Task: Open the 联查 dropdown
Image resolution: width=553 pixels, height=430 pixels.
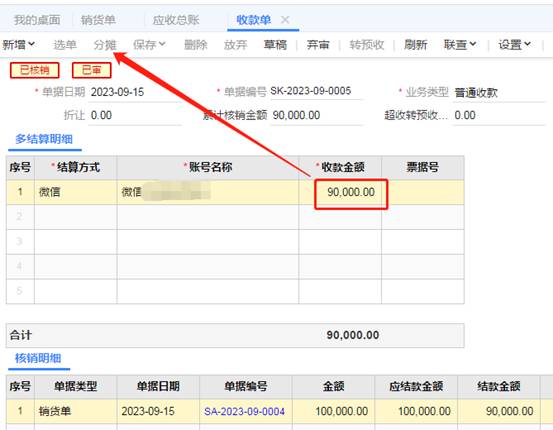Action: [460, 44]
